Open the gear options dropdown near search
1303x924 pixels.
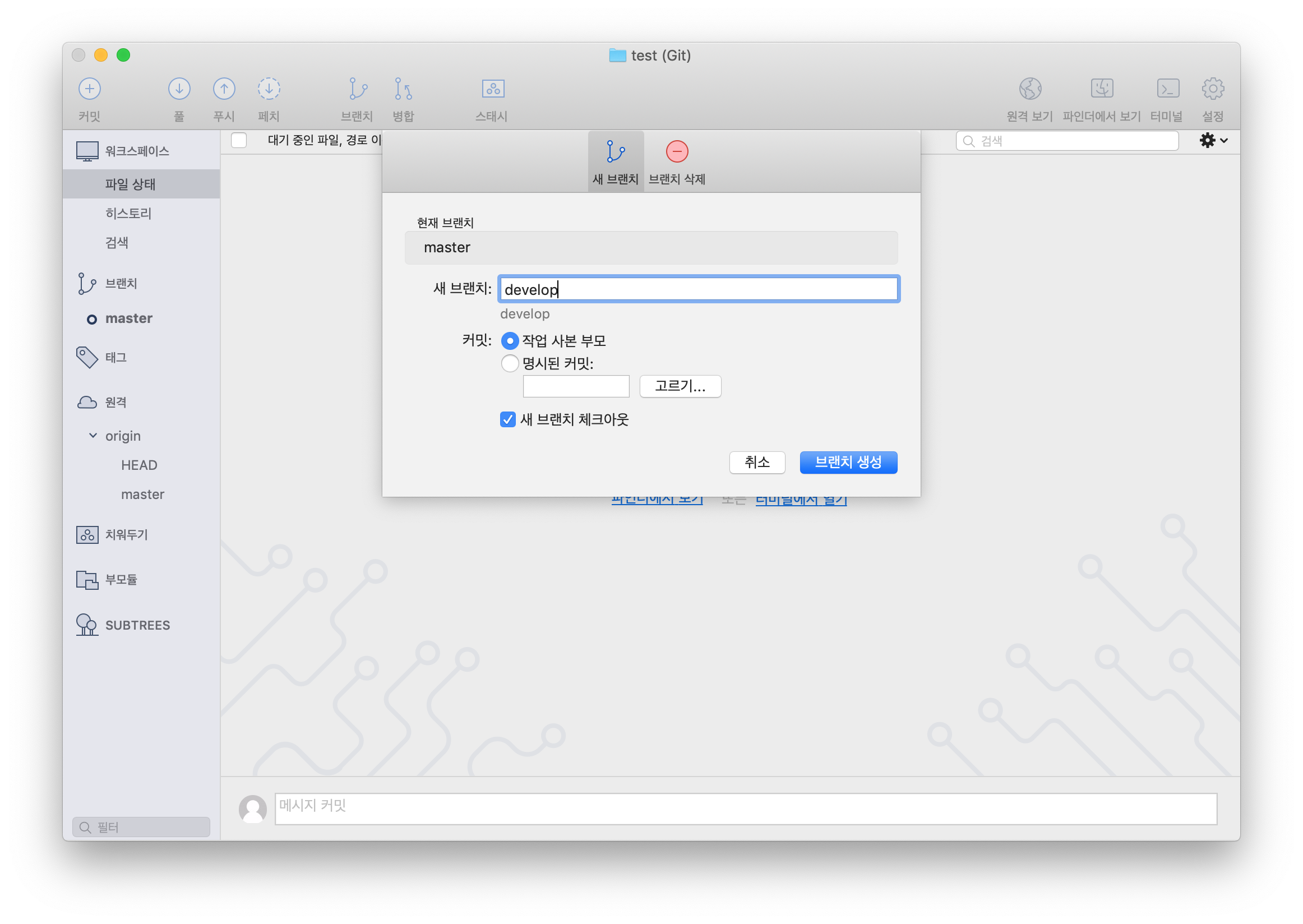click(x=1213, y=141)
